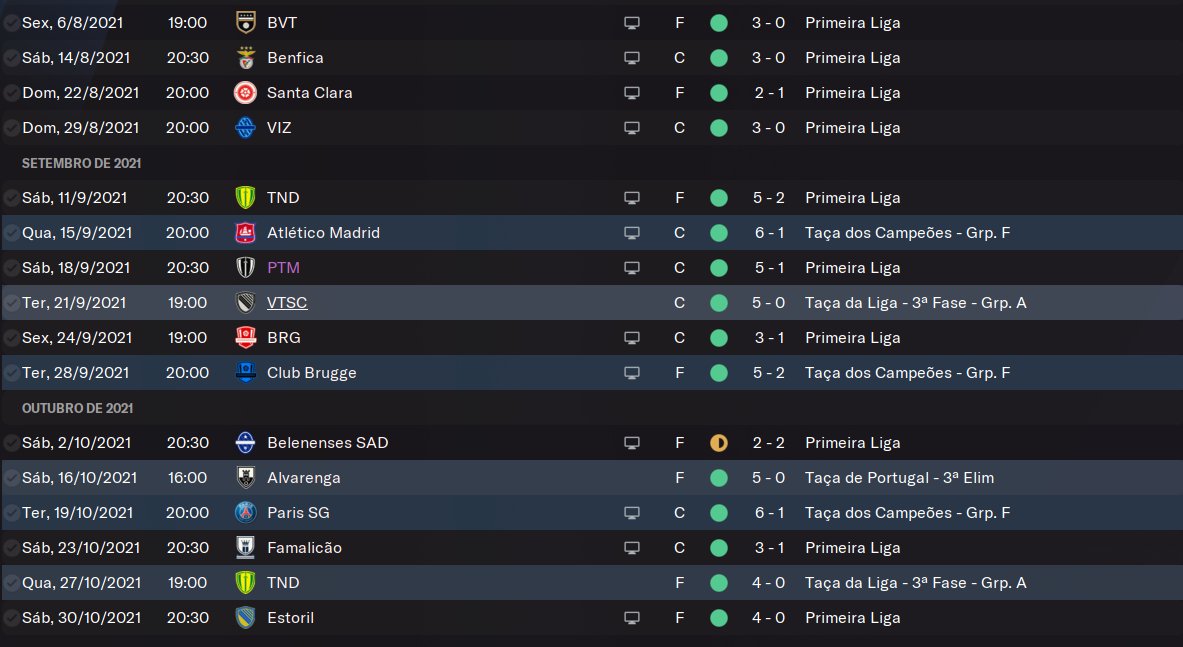Click TV broadcast icon on Santa Clara match

pyautogui.click(x=632, y=93)
